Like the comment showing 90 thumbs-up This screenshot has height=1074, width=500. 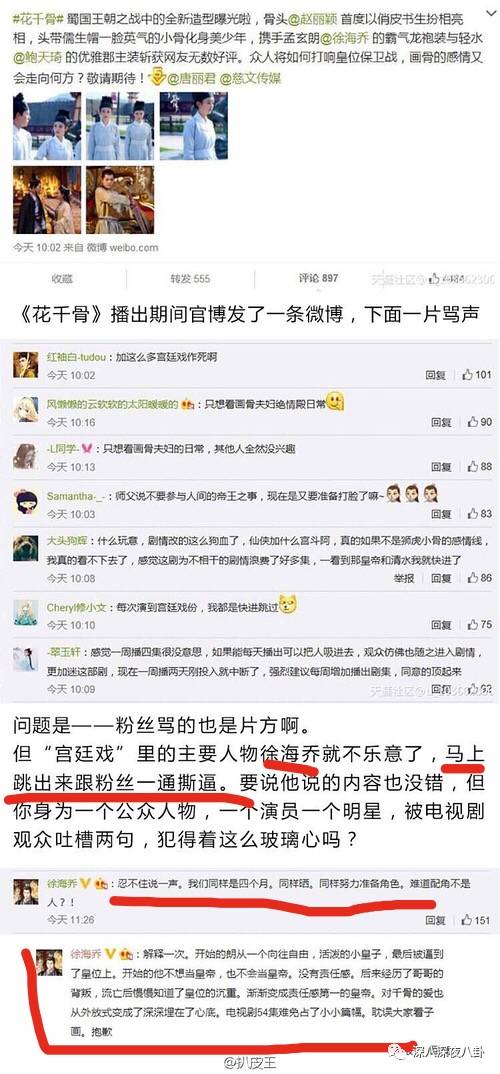click(x=479, y=422)
